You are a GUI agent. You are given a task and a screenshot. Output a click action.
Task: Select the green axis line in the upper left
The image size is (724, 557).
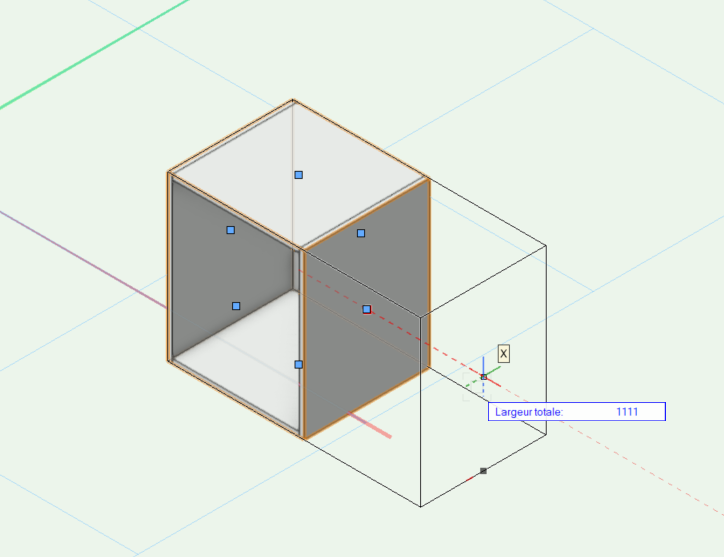coord(90,55)
